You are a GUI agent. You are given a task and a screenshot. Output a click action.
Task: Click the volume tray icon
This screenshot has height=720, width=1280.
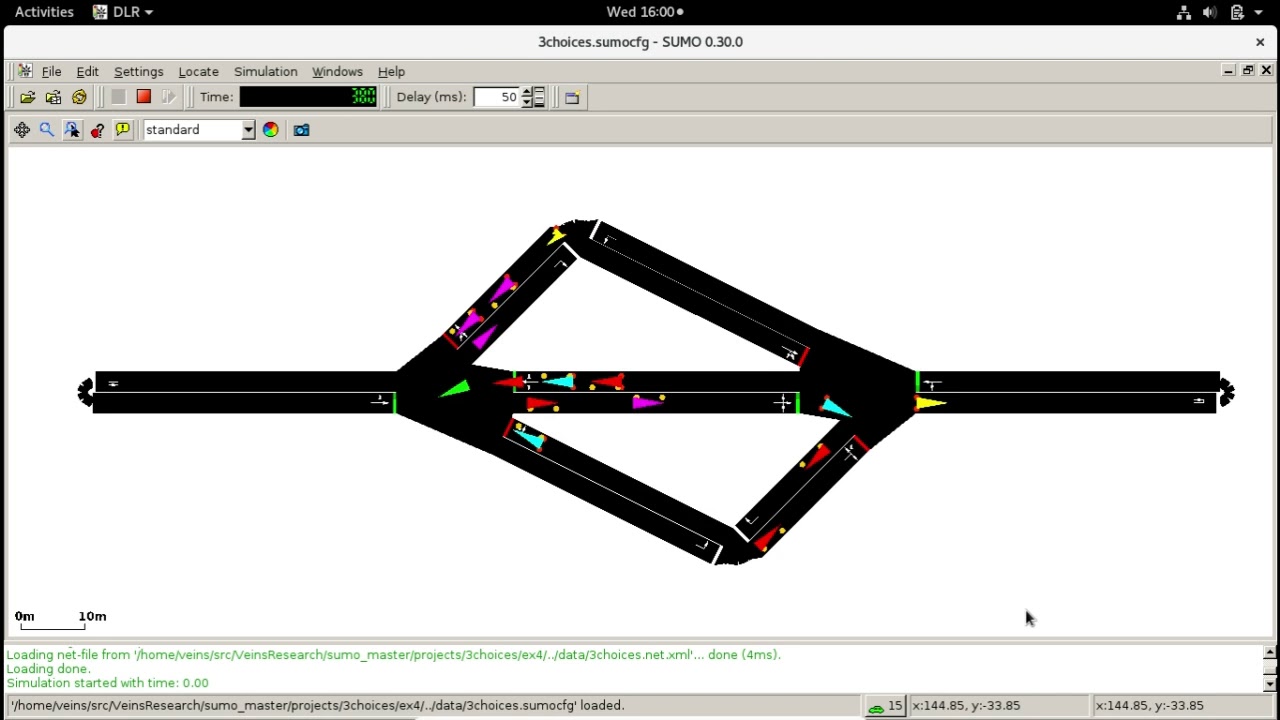[1210, 12]
